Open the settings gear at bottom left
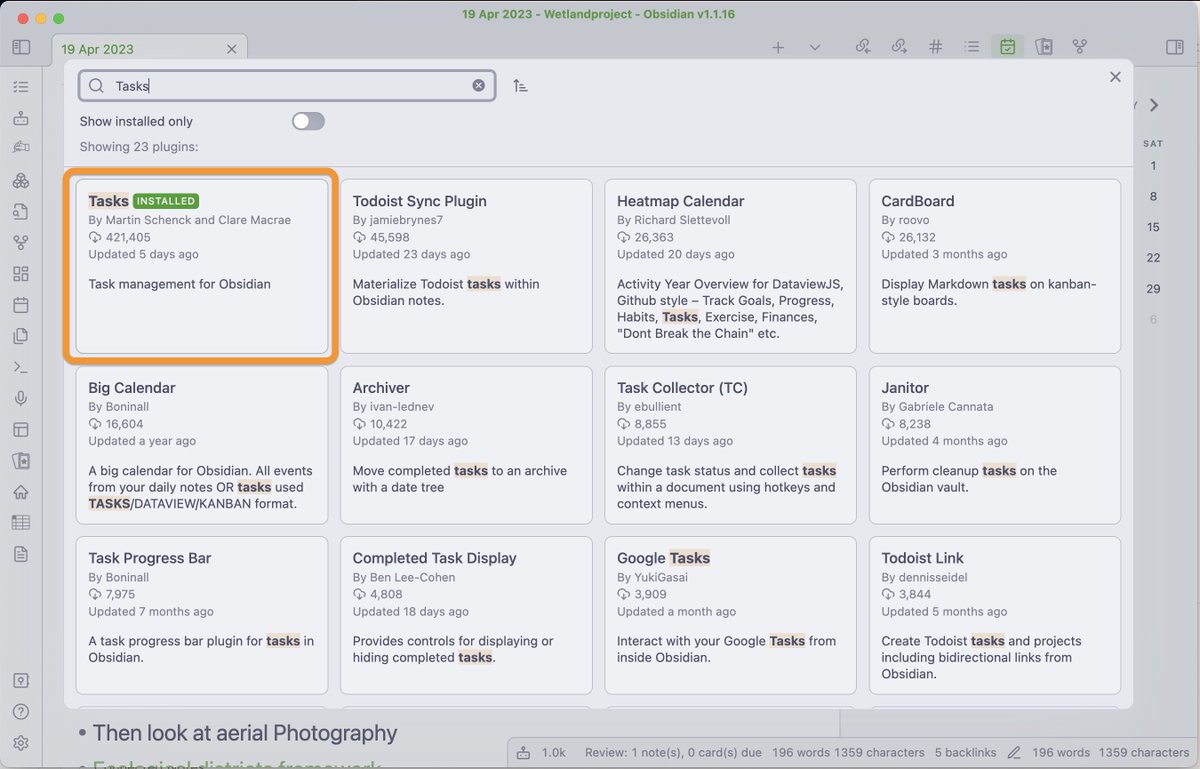 [x=21, y=743]
